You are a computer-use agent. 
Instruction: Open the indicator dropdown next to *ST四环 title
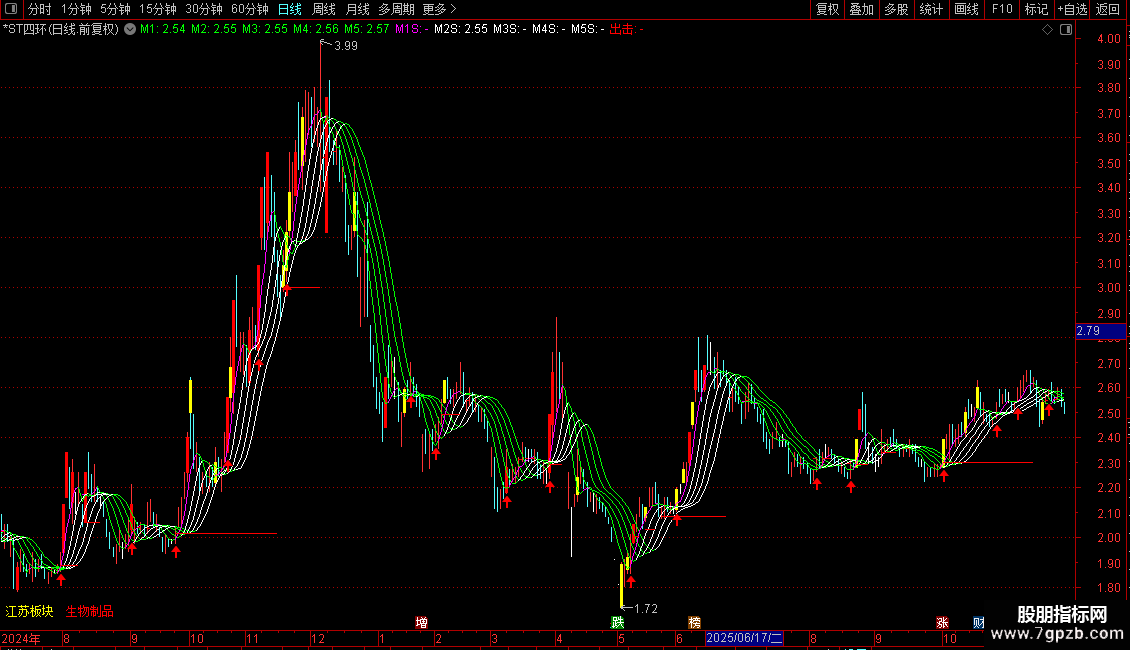pos(130,30)
